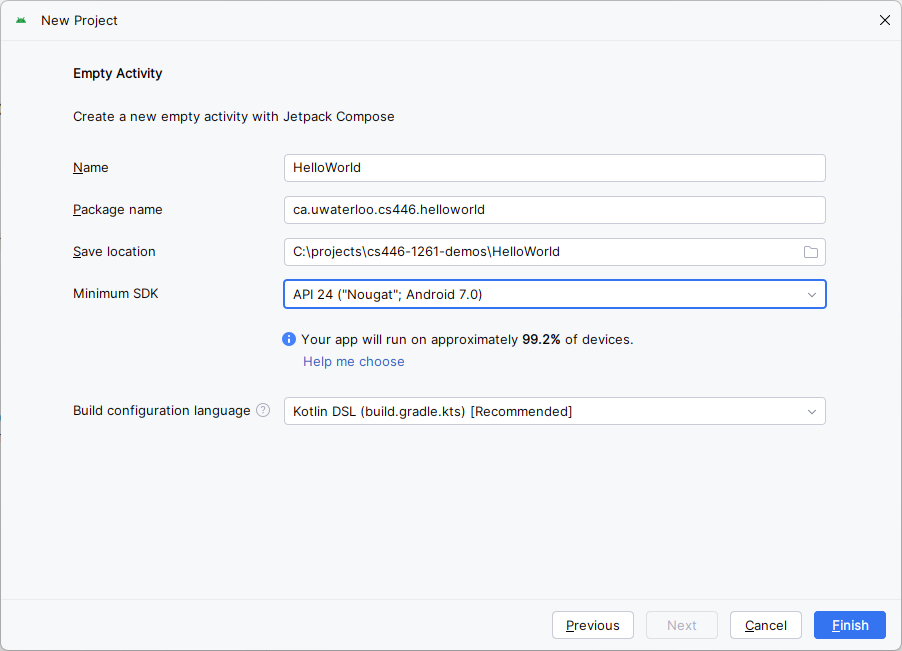Open the help tooltip for Build configuration language

pos(263,410)
